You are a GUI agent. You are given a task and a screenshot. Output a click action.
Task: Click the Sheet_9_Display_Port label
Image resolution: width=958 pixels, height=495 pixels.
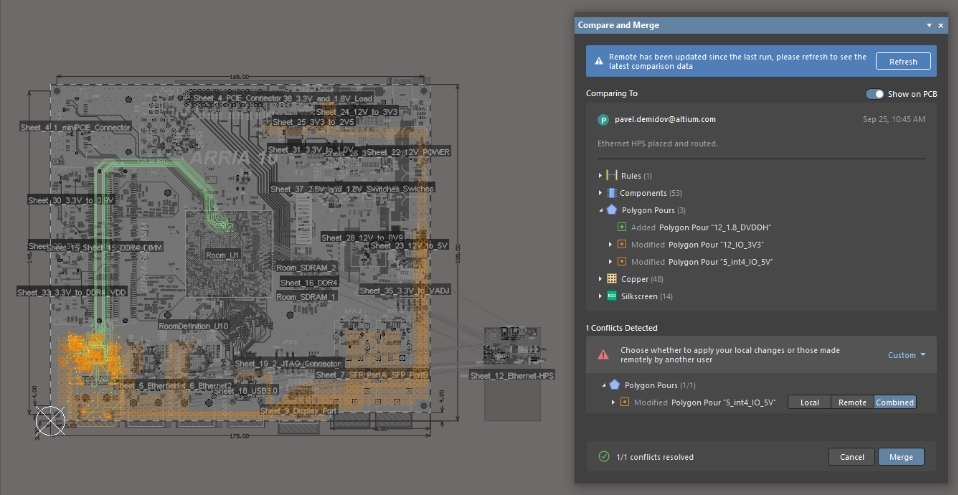pos(298,411)
